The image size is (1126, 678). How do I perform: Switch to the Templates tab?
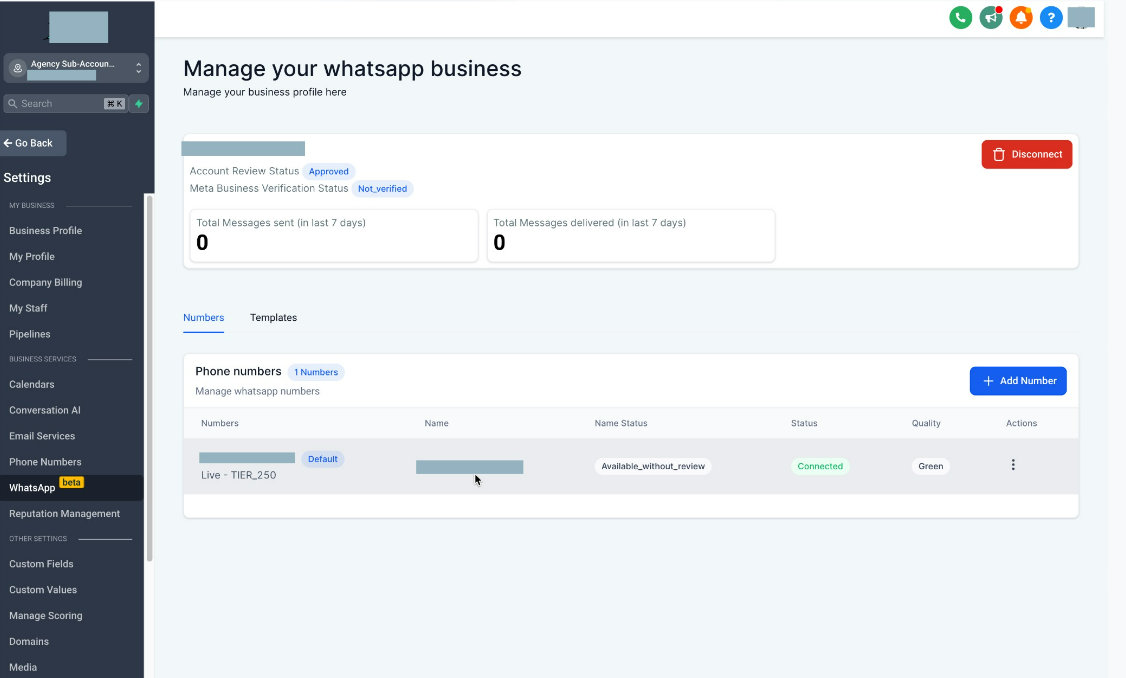point(273,318)
